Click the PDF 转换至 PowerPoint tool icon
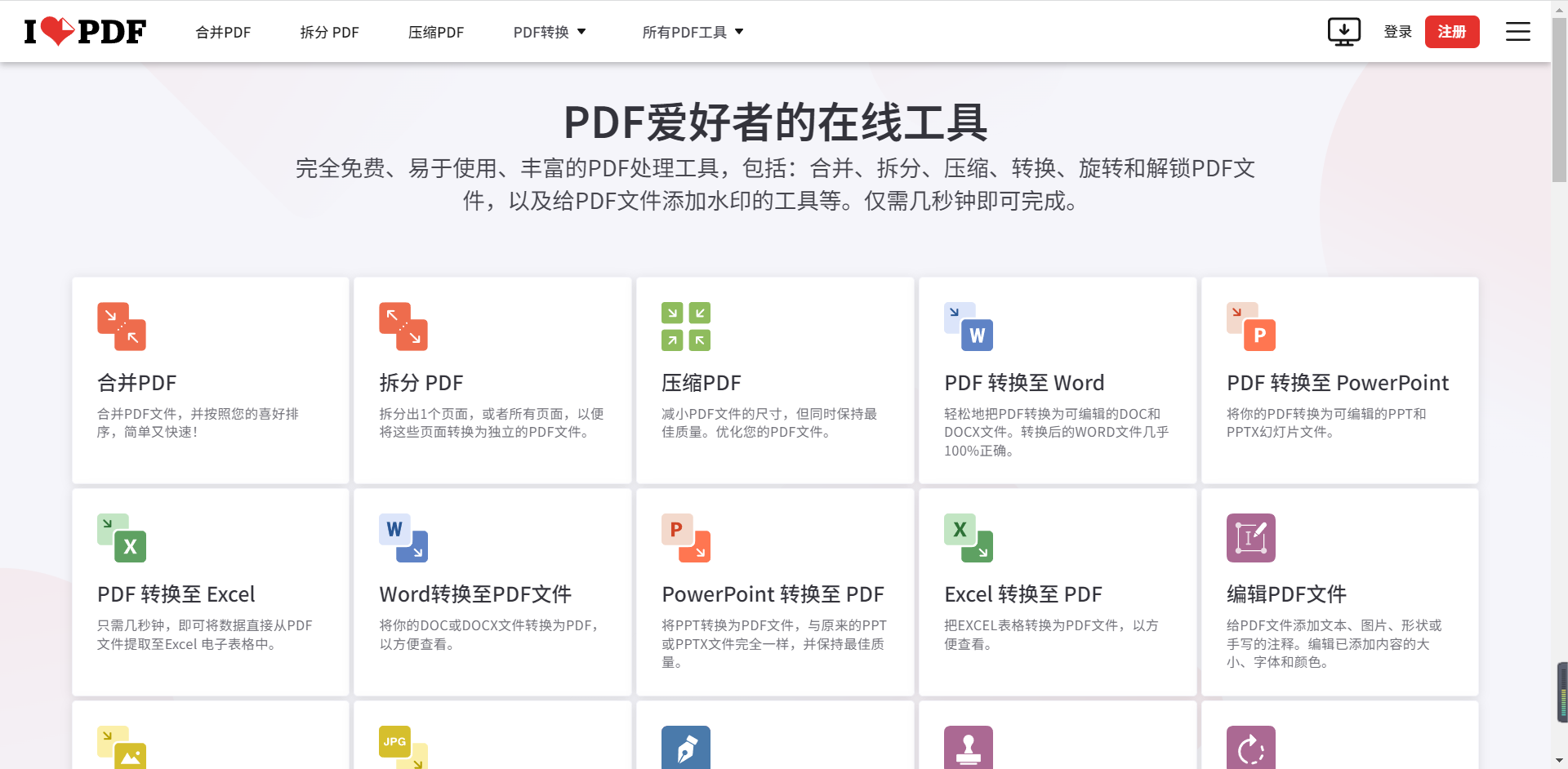1568x769 pixels. 1251,326
